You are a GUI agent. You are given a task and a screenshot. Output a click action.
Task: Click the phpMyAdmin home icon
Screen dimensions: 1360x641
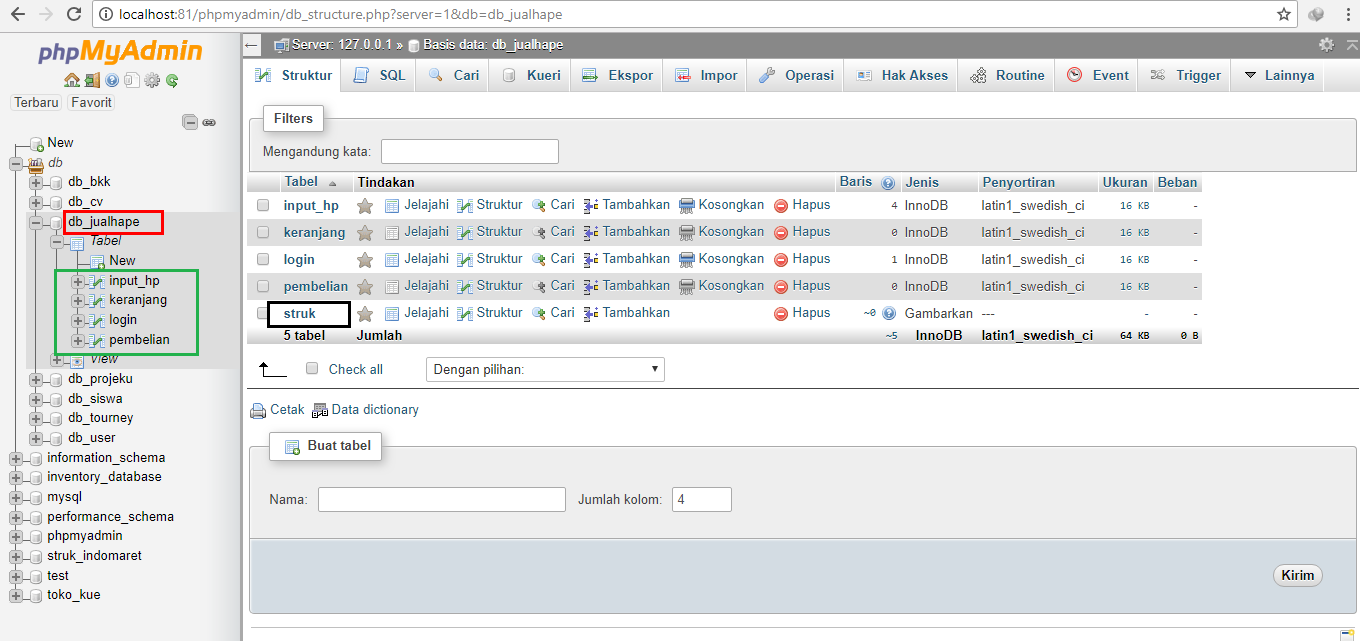pyautogui.click(x=72, y=80)
